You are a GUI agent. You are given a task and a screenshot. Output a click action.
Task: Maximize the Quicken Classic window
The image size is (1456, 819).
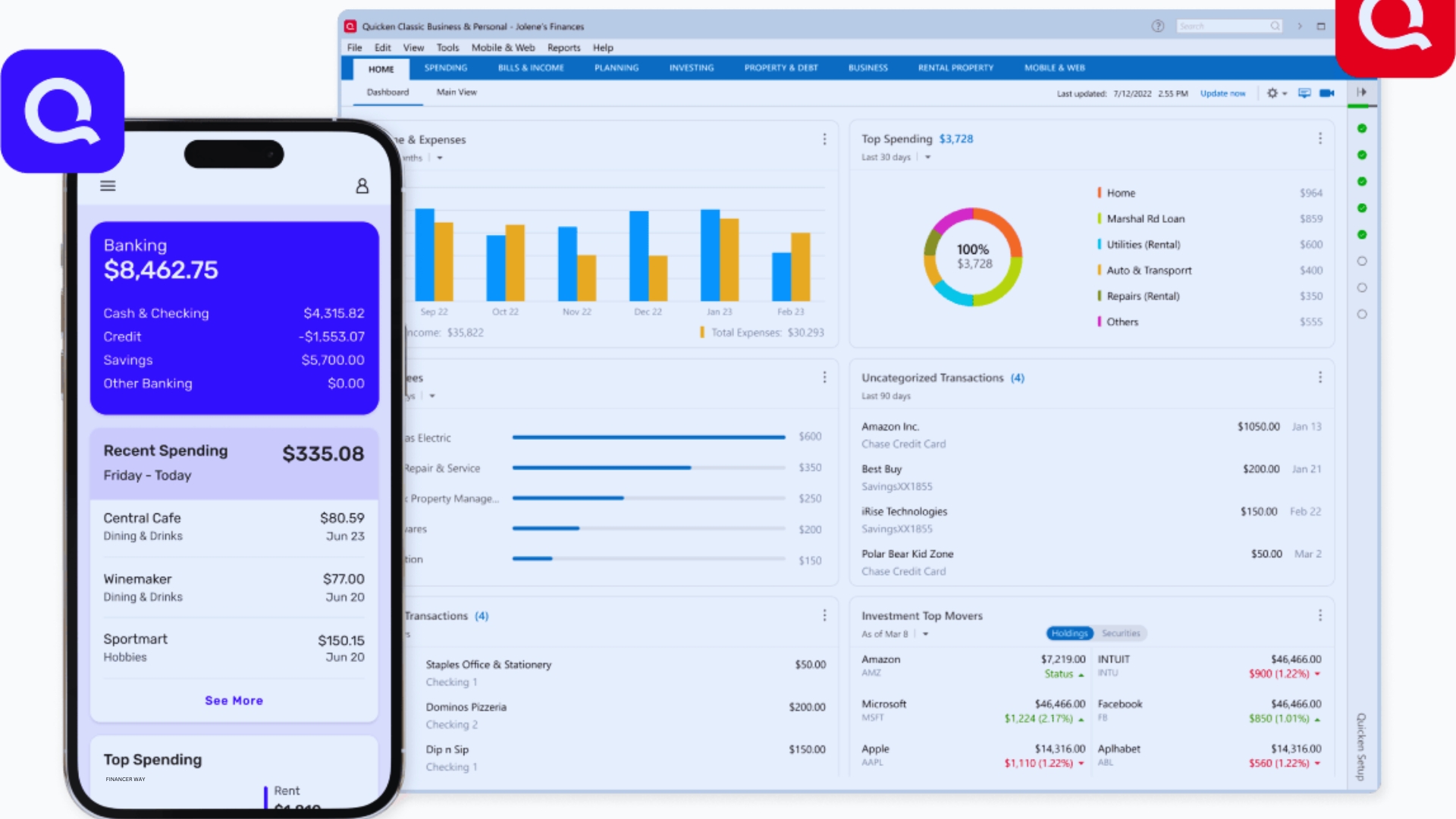(x=1321, y=27)
